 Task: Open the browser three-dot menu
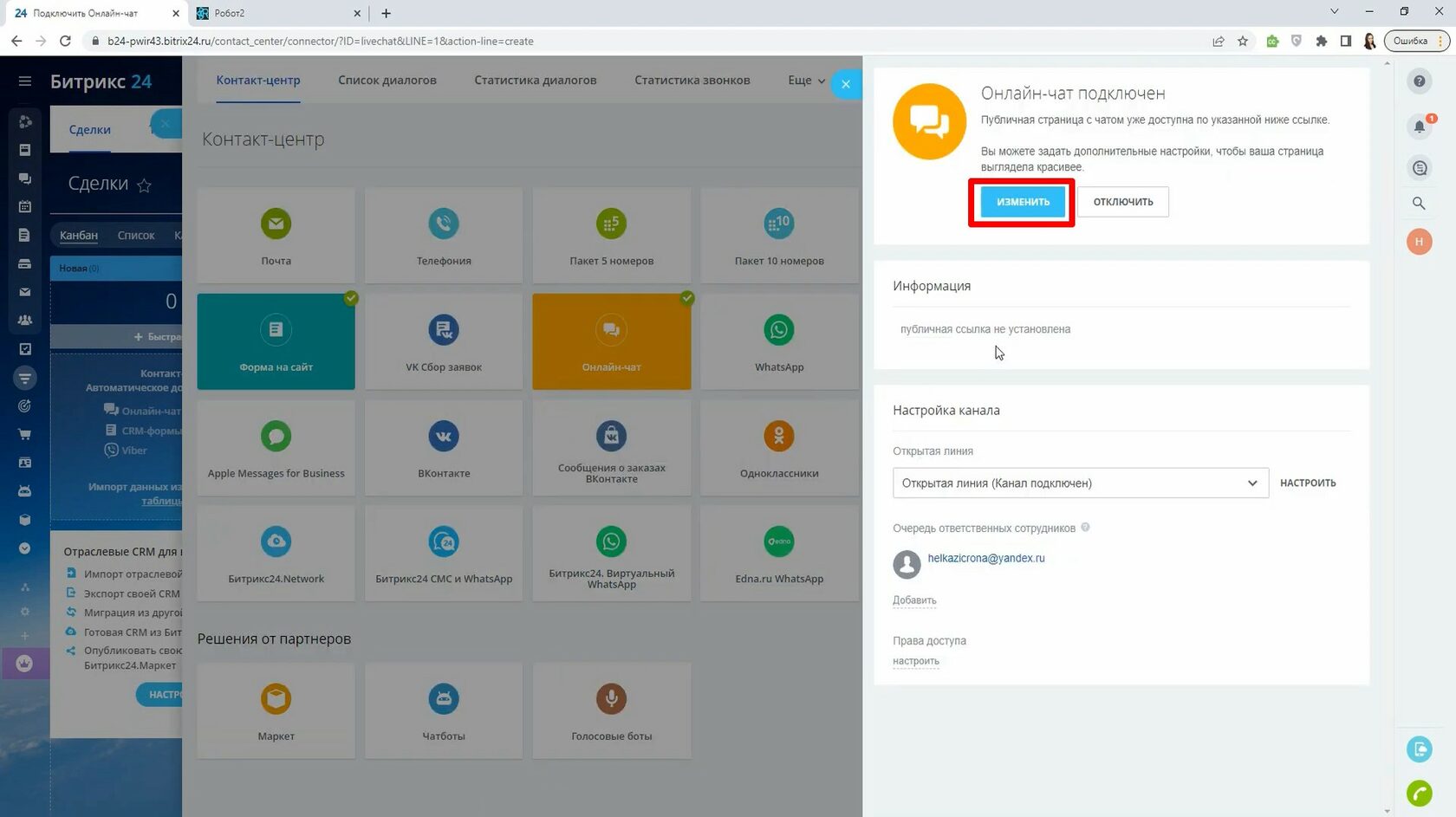click(1441, 41)
